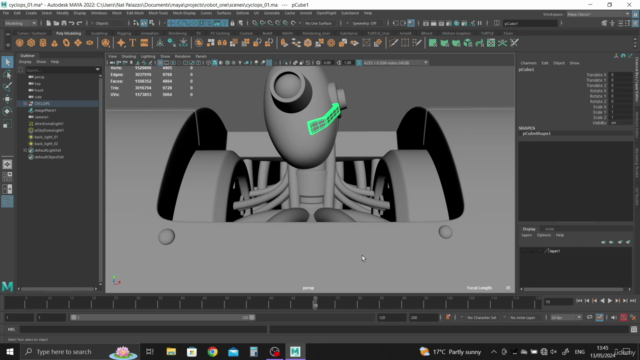Click the Insert Edge Loop shelf icon
640x360 pixels.
pyautogui.click(x=405, y=43)
